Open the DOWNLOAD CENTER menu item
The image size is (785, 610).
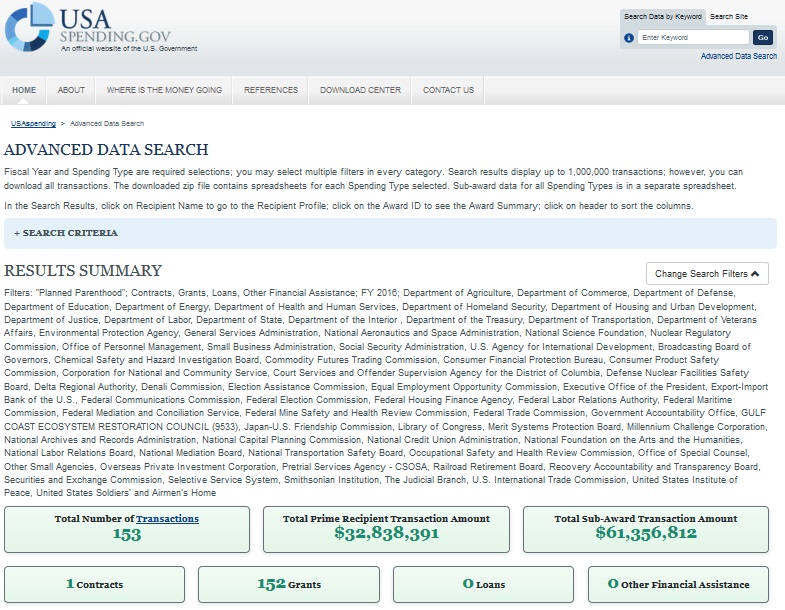point(360,90)
